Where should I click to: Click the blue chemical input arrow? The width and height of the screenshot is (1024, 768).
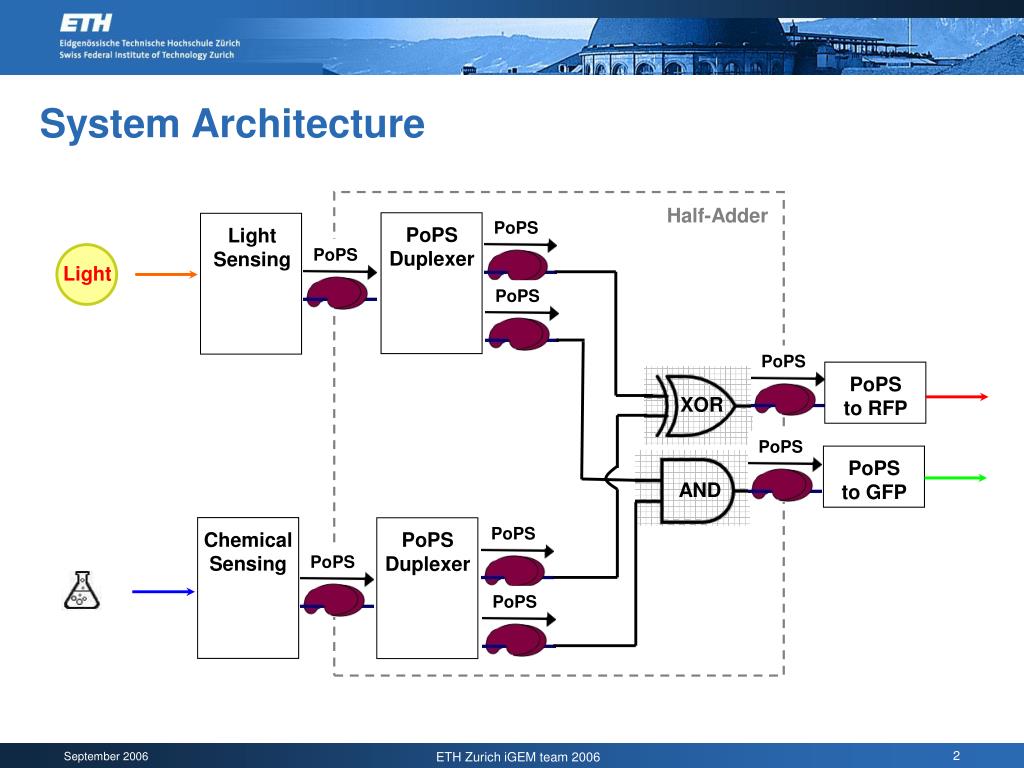pyautogui.click(x=163, y=592)
